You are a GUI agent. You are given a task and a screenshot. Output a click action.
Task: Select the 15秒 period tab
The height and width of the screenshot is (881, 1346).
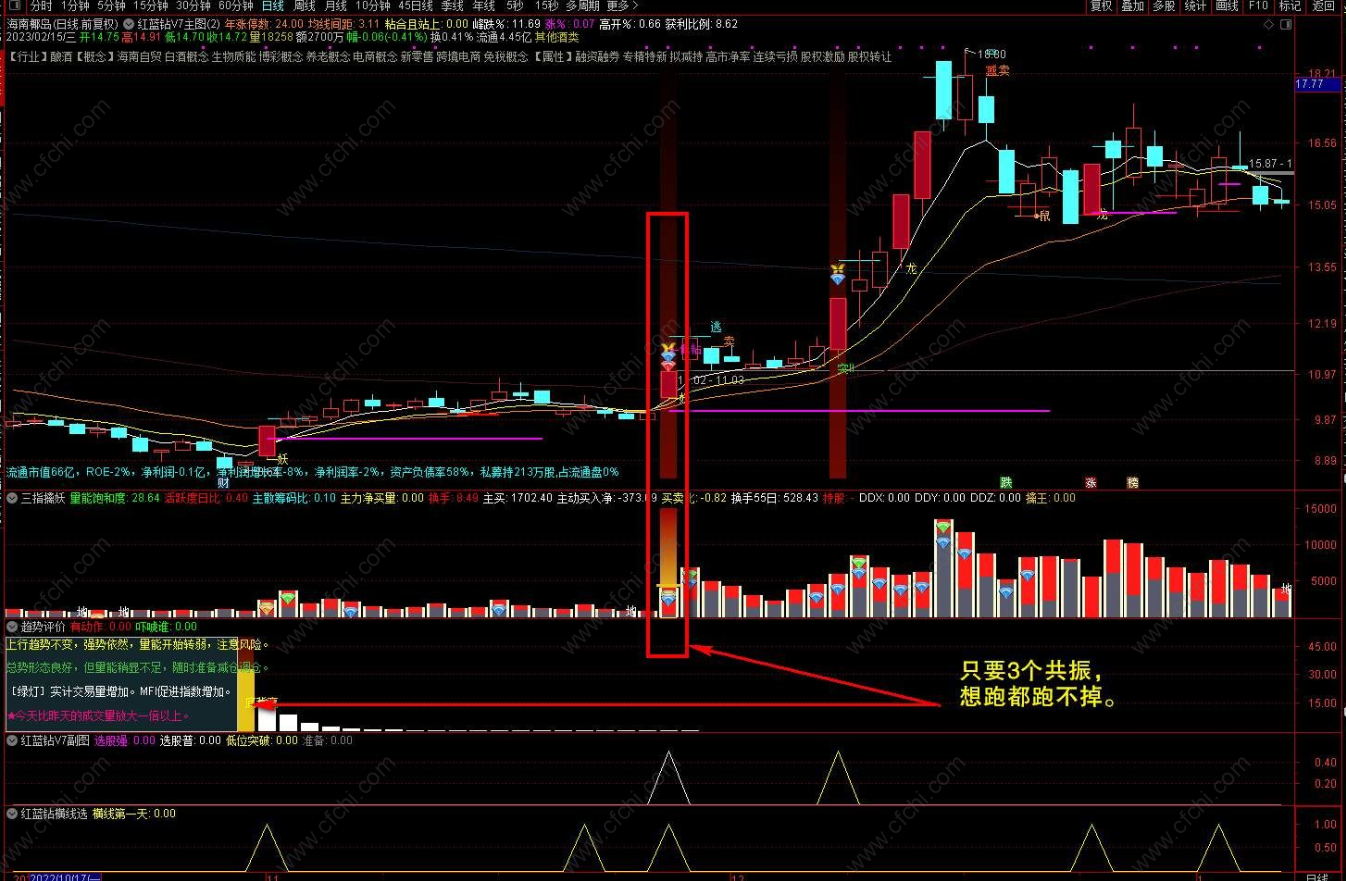(x=546, y=6)
